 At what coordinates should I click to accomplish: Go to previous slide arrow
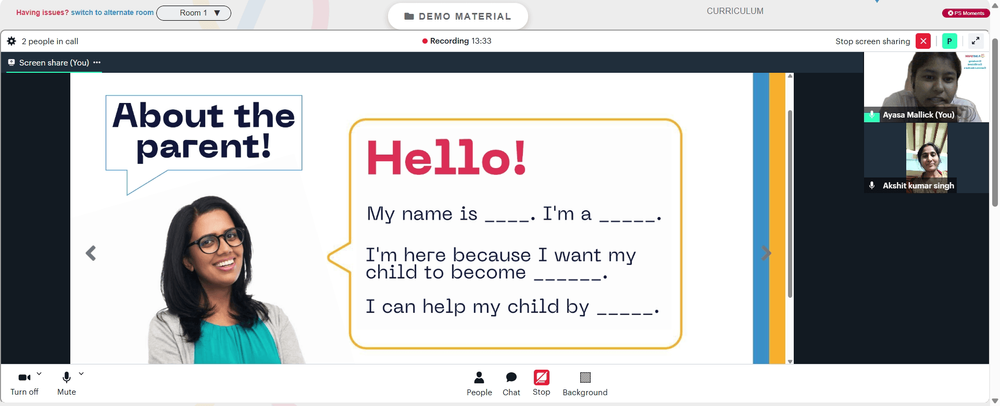pyautogui.click(x=91, y=253)
